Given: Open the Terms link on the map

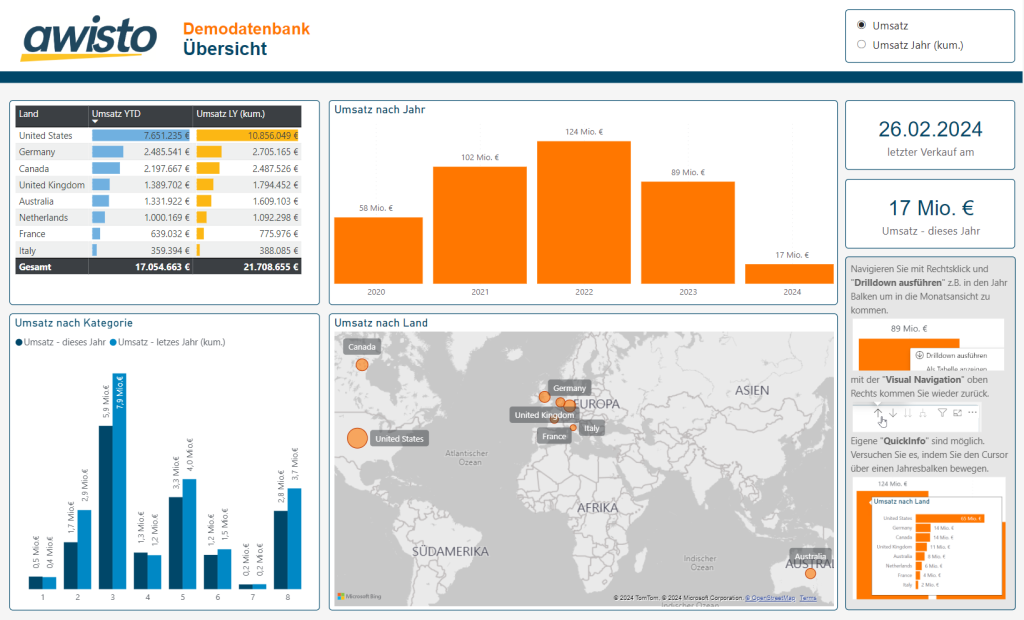Looking at the screenshot, I should click(806, 597).
